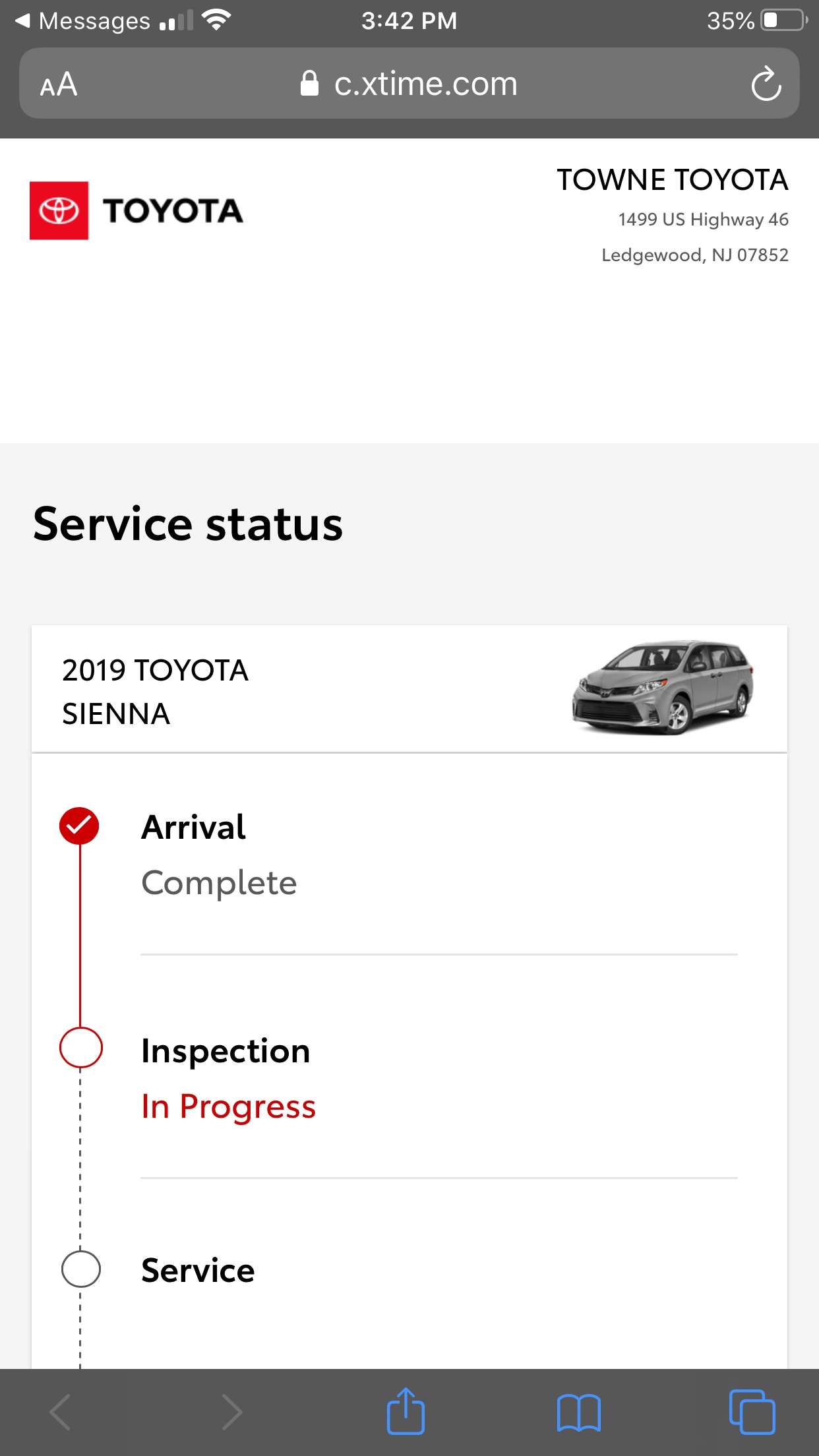Tap the browser back arrow
Image resolution: width=819 pixels, height=1456 pixels.
[x=61, y=1412]
